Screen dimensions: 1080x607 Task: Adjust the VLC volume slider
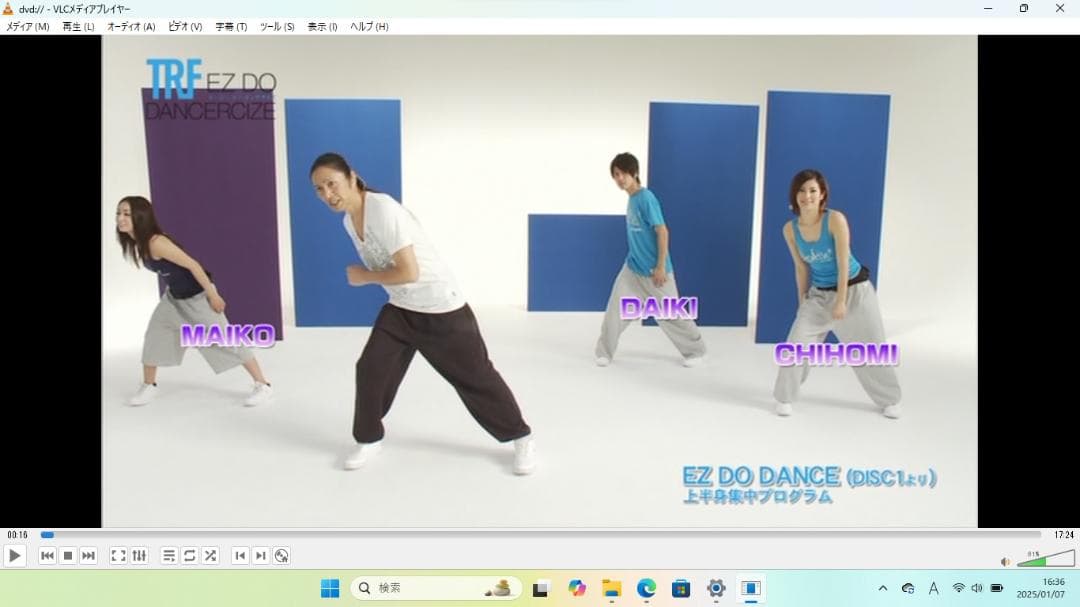[x=1045, y=560]
